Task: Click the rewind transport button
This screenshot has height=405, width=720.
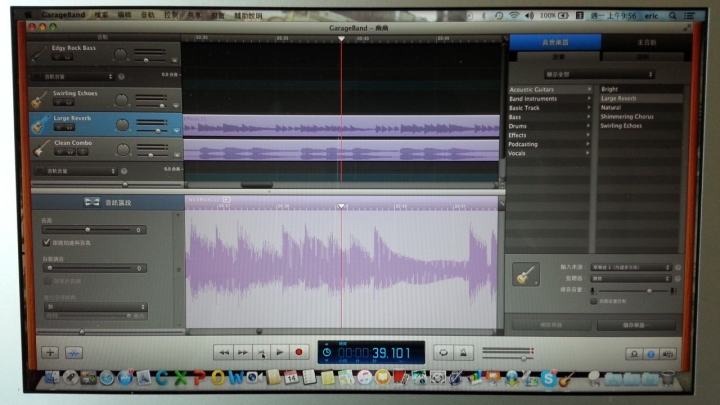Action: (224, 352)
